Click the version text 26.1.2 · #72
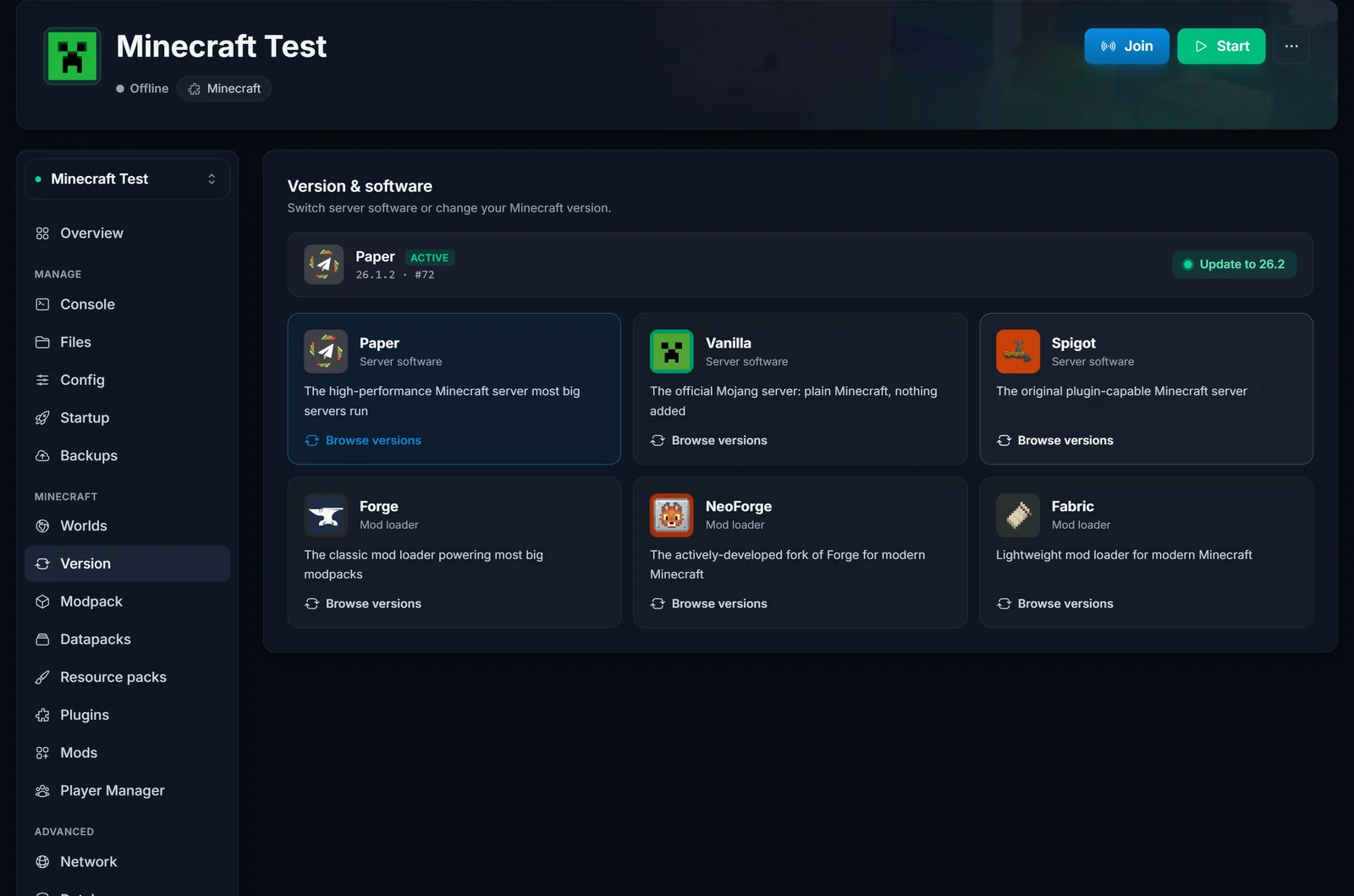1354x896 pixels. coord(395,275)
